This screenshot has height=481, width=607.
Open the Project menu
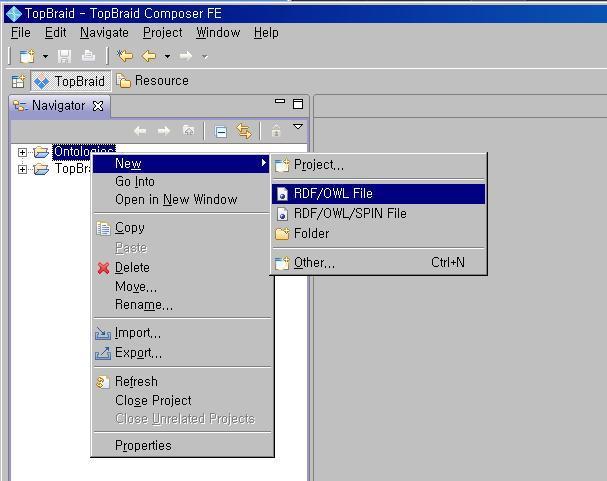point(163,33)
